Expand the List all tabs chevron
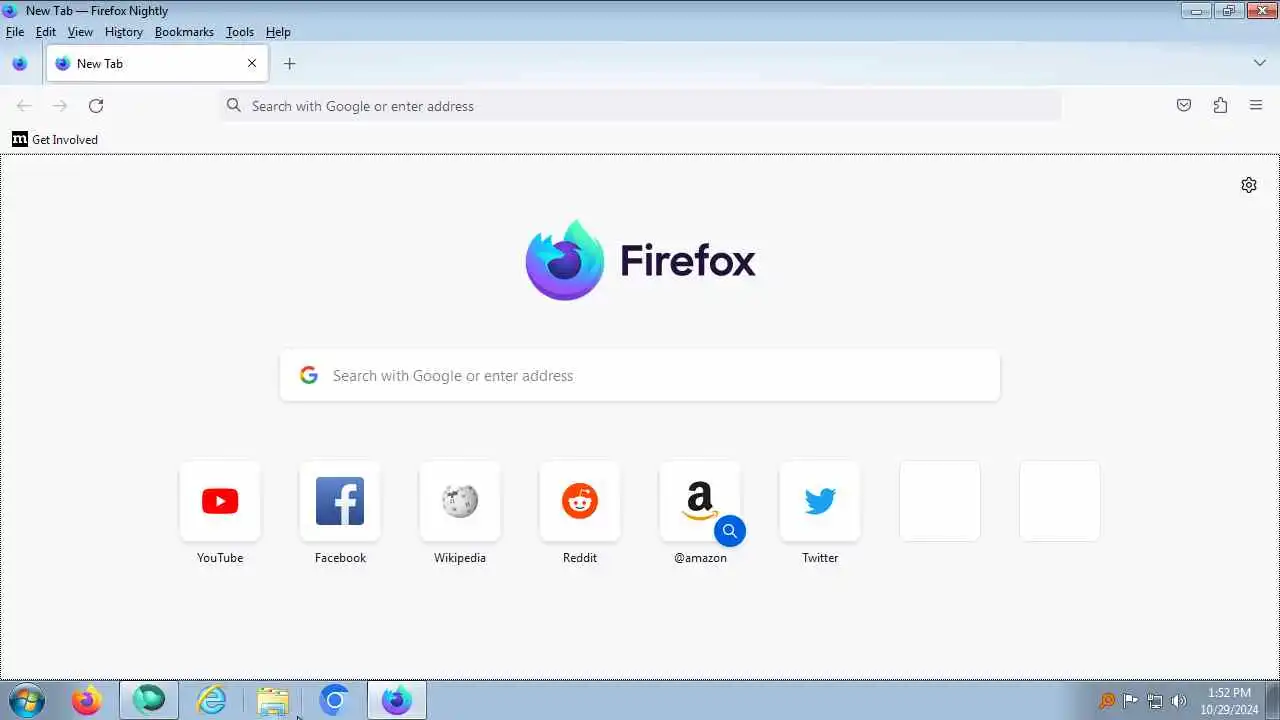This screenshot has width=1280, height=720. click(1260, 63)
